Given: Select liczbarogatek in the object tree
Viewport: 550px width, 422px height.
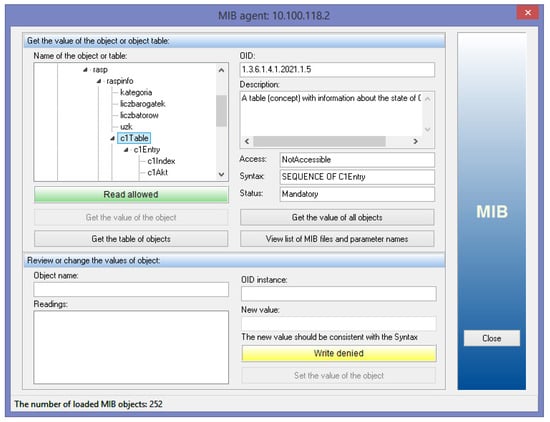Looking at the screenshot, I should [142, 104].
